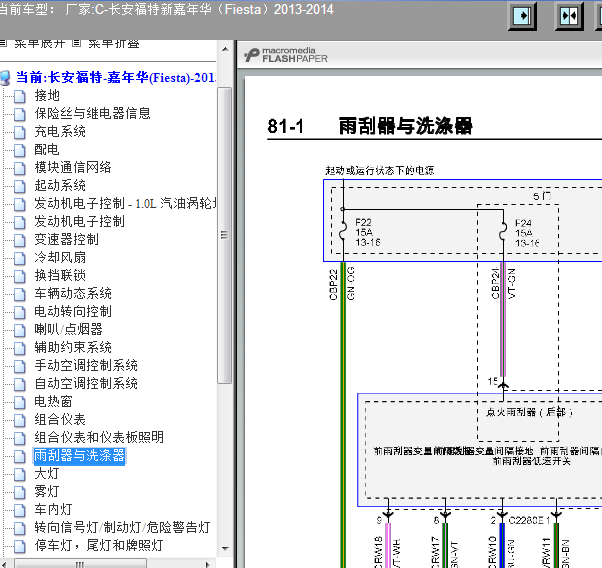Screen dimensions: 602x568
Task: Click the page icon next to 电热窗
Action: [x=20, y=402]
